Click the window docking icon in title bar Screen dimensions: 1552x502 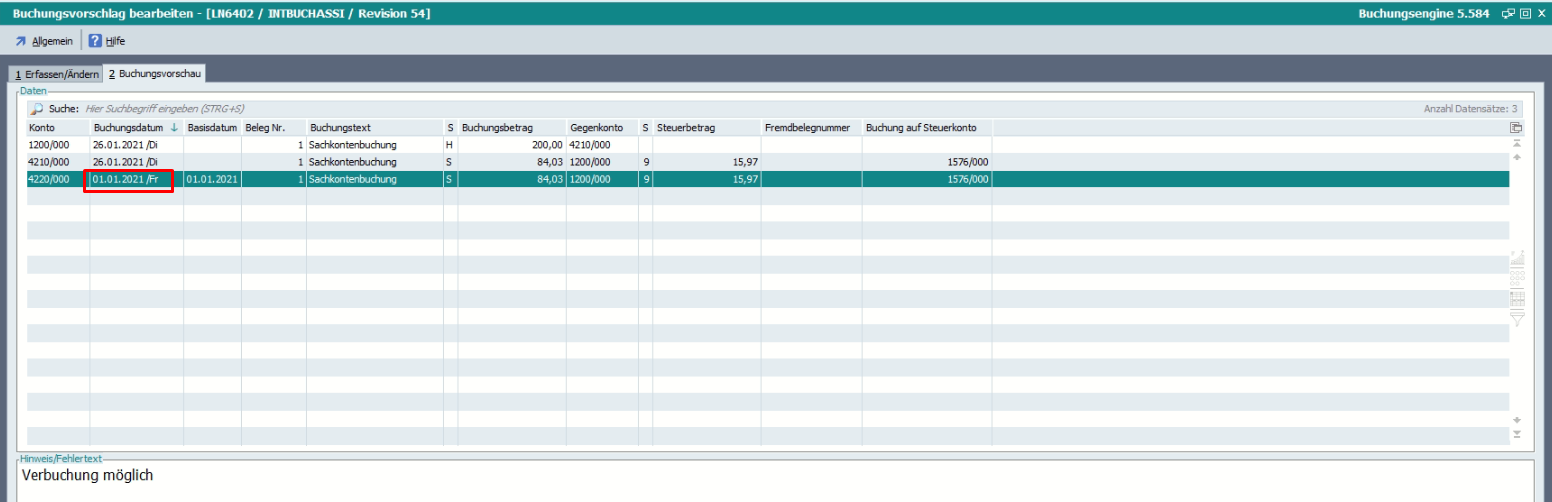point(1507,14)
